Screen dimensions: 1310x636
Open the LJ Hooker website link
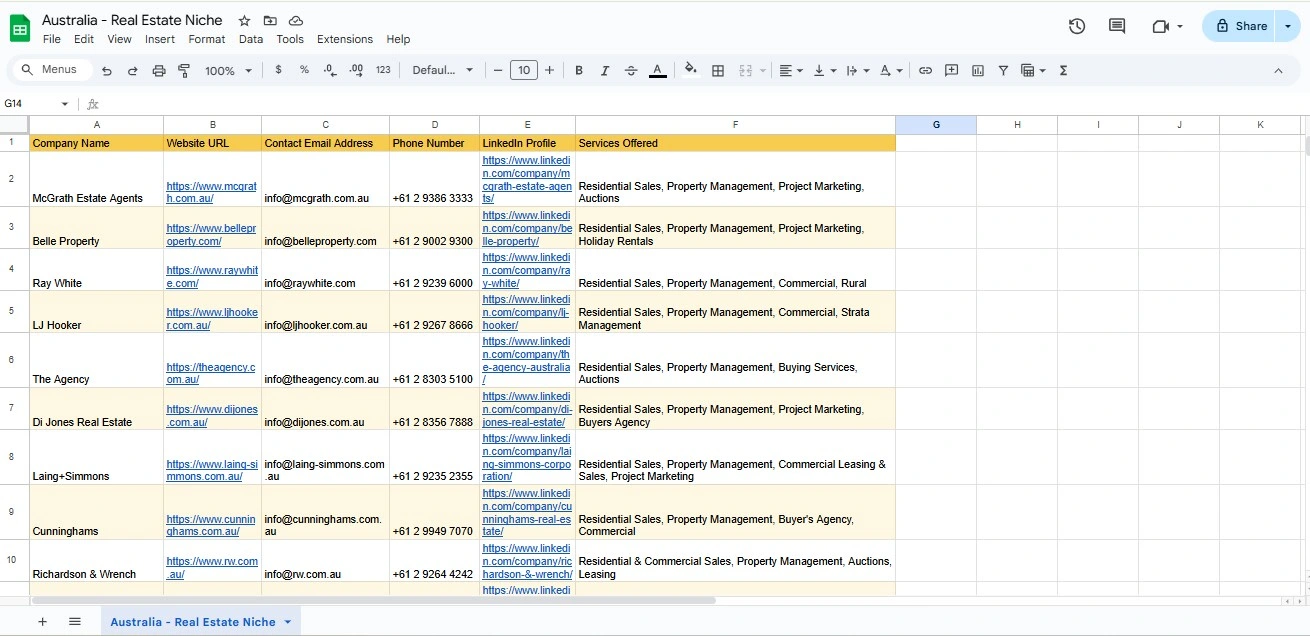(212, 319)
